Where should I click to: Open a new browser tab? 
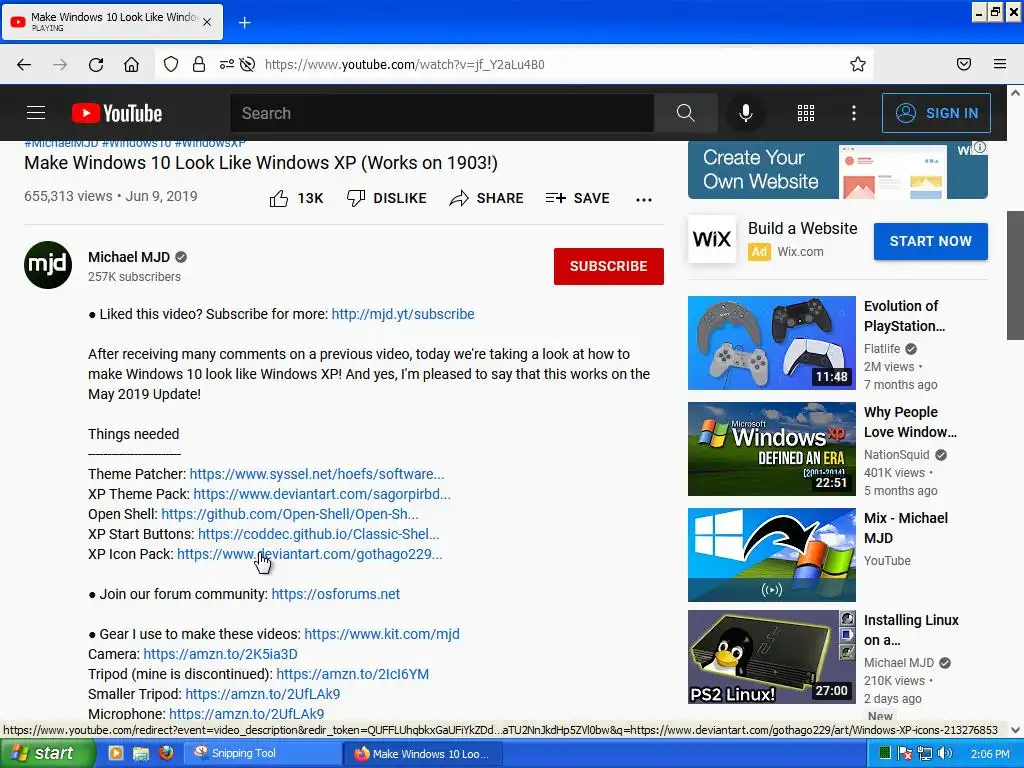point(245,23)
